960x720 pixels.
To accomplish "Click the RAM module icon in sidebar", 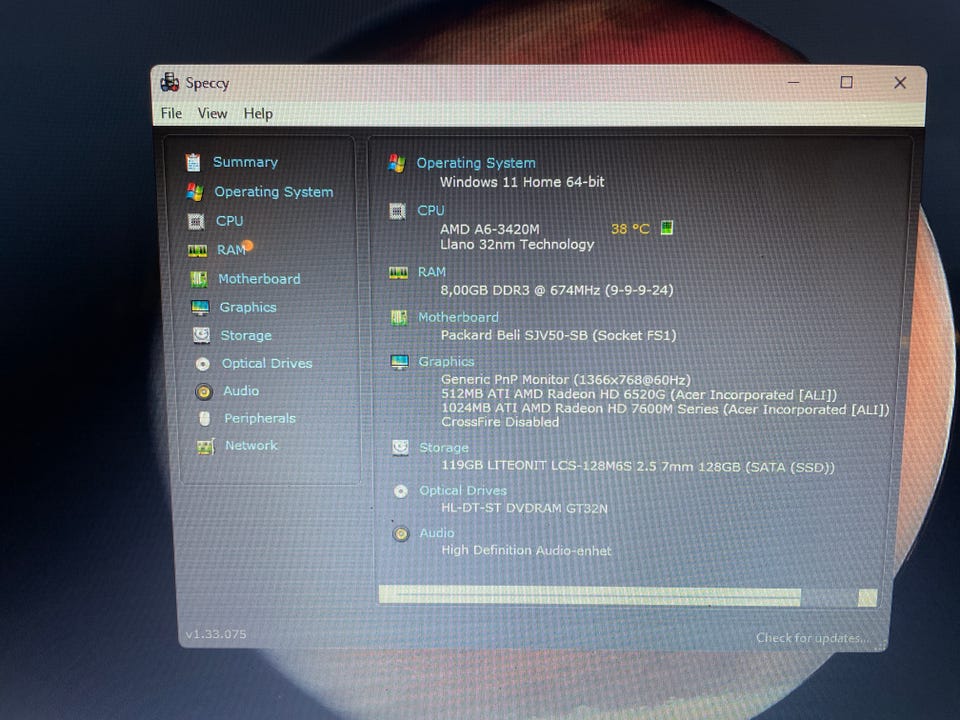I will 197,250.
